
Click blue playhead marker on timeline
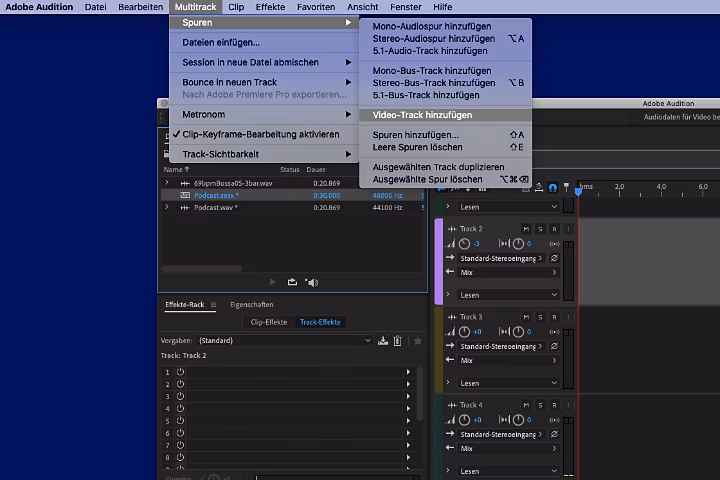(579, 192)
